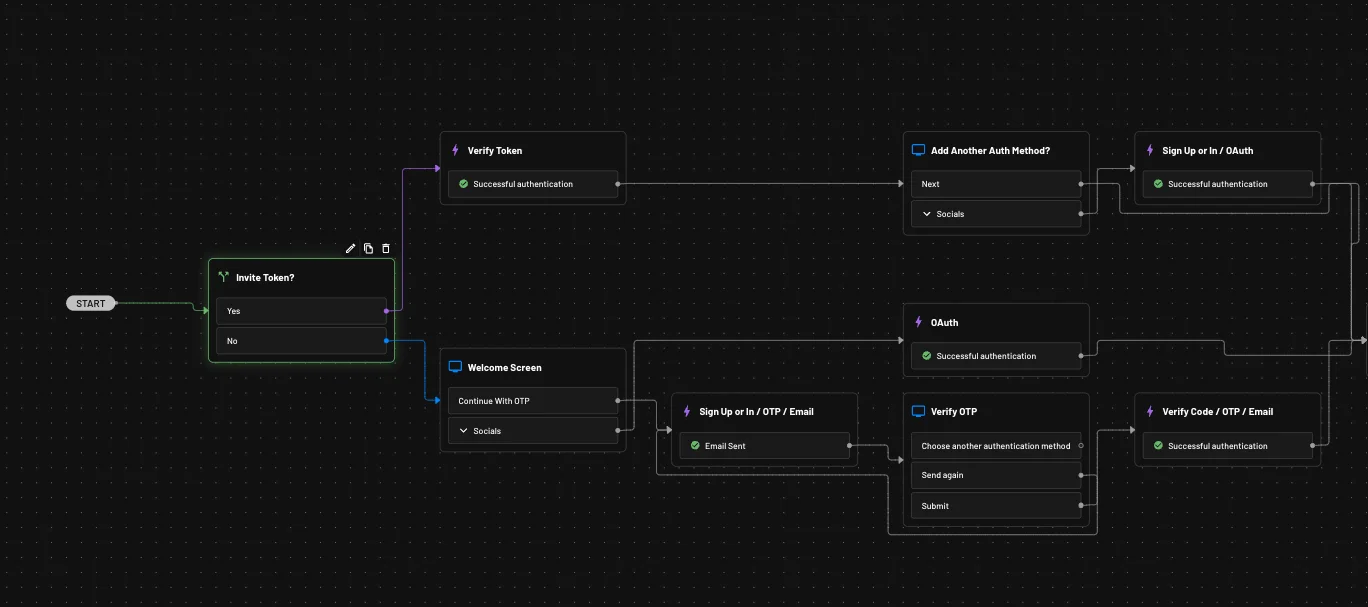Click Successful authentication text in Verify Token

click(523, 184)
